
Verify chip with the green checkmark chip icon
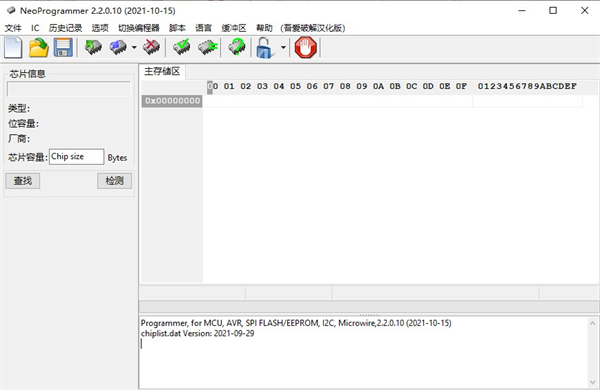(x=182, y=47)
